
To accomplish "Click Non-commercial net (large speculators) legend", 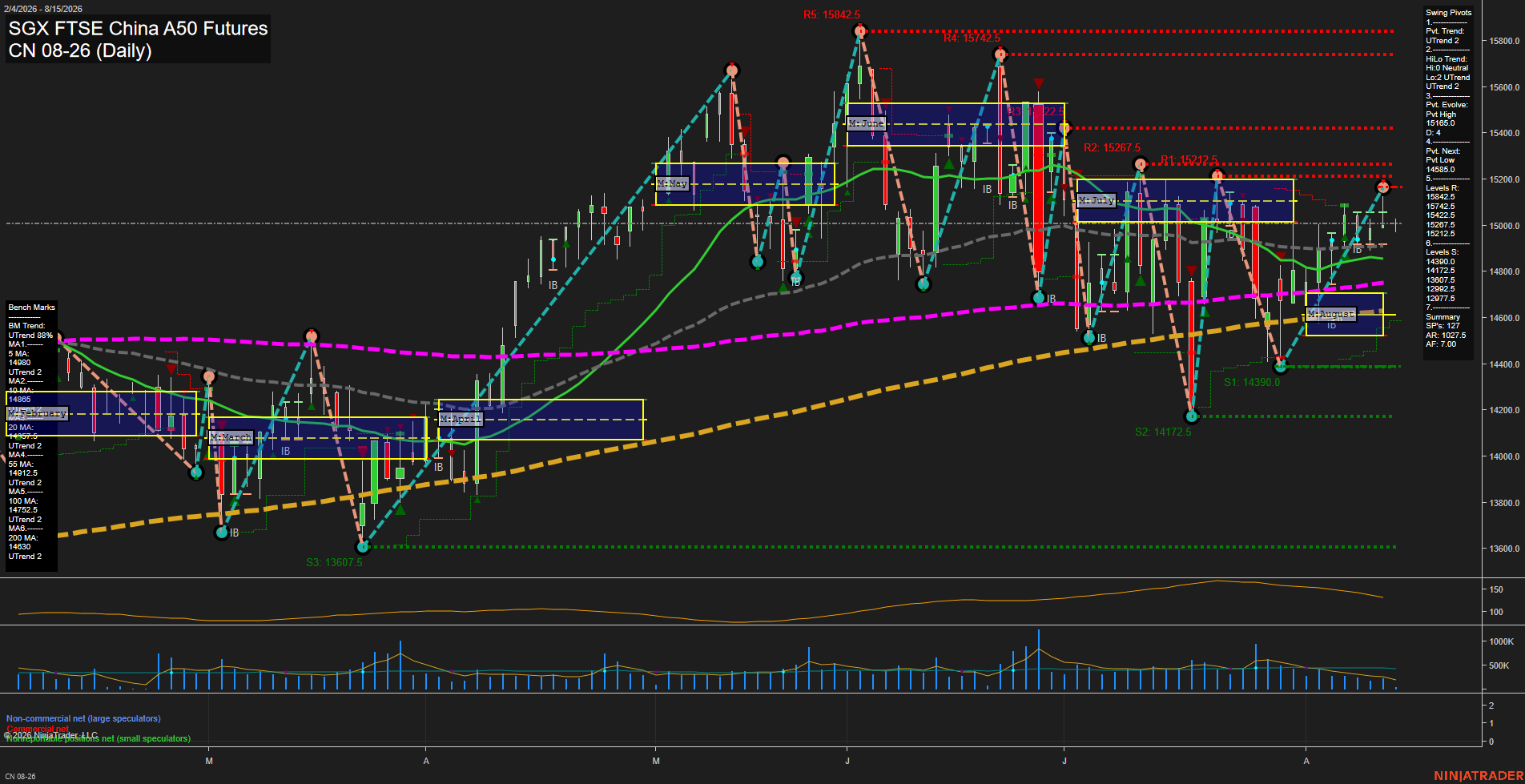I will tap(83, 718).
